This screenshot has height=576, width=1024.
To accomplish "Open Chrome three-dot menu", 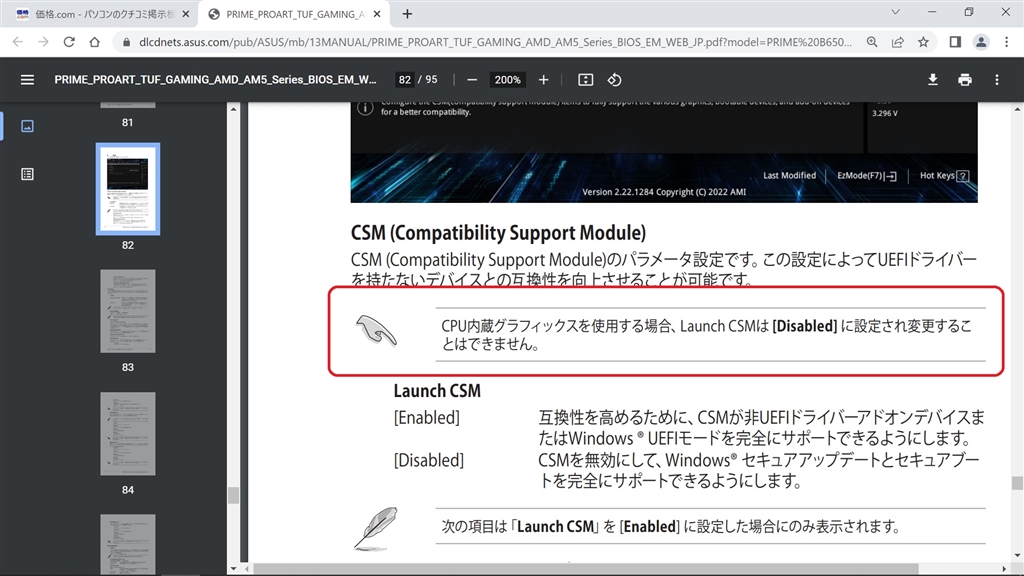I will [x=1006, y=42].
